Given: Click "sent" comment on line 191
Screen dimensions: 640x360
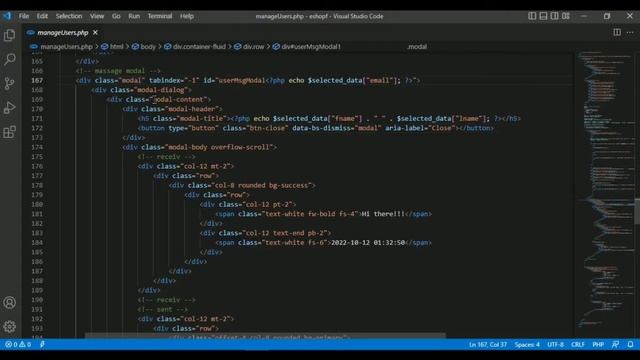Looking at the screenshot, I should (x=164, y=309).
